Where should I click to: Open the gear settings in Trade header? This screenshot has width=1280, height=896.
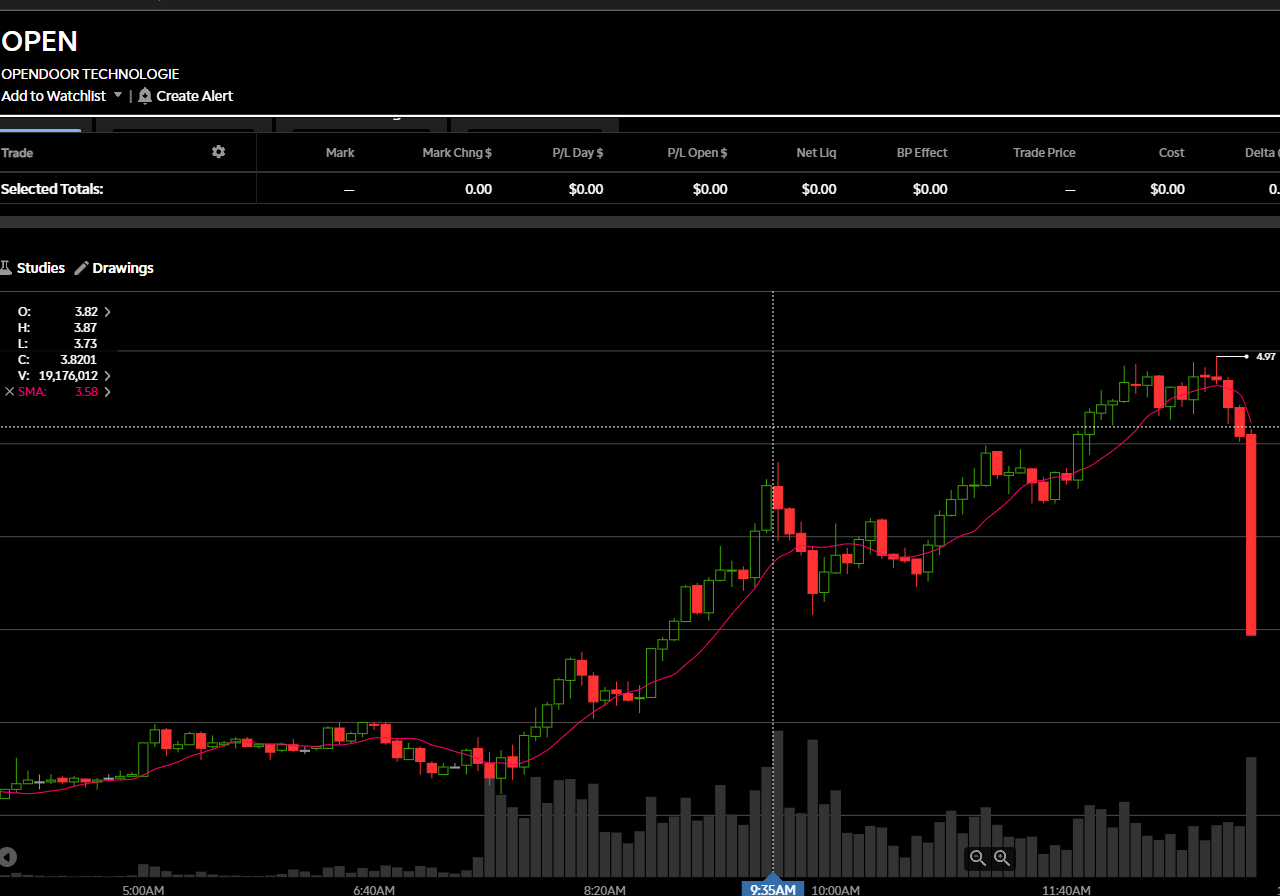(218, 152)
